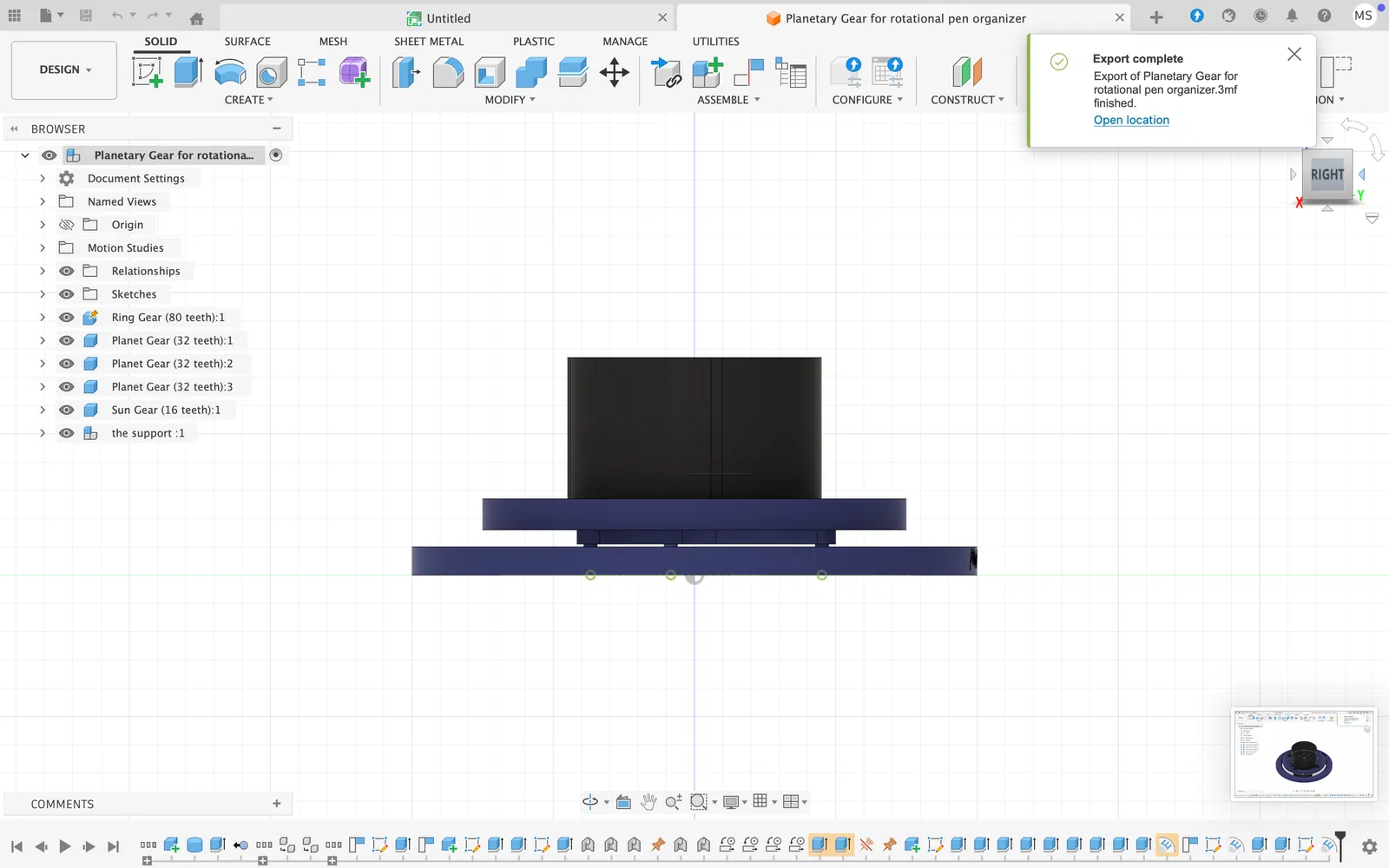Screen dimensions: 1389x868
Task: Collapse the Browser panel with minus button
Action: pos(277,128)
